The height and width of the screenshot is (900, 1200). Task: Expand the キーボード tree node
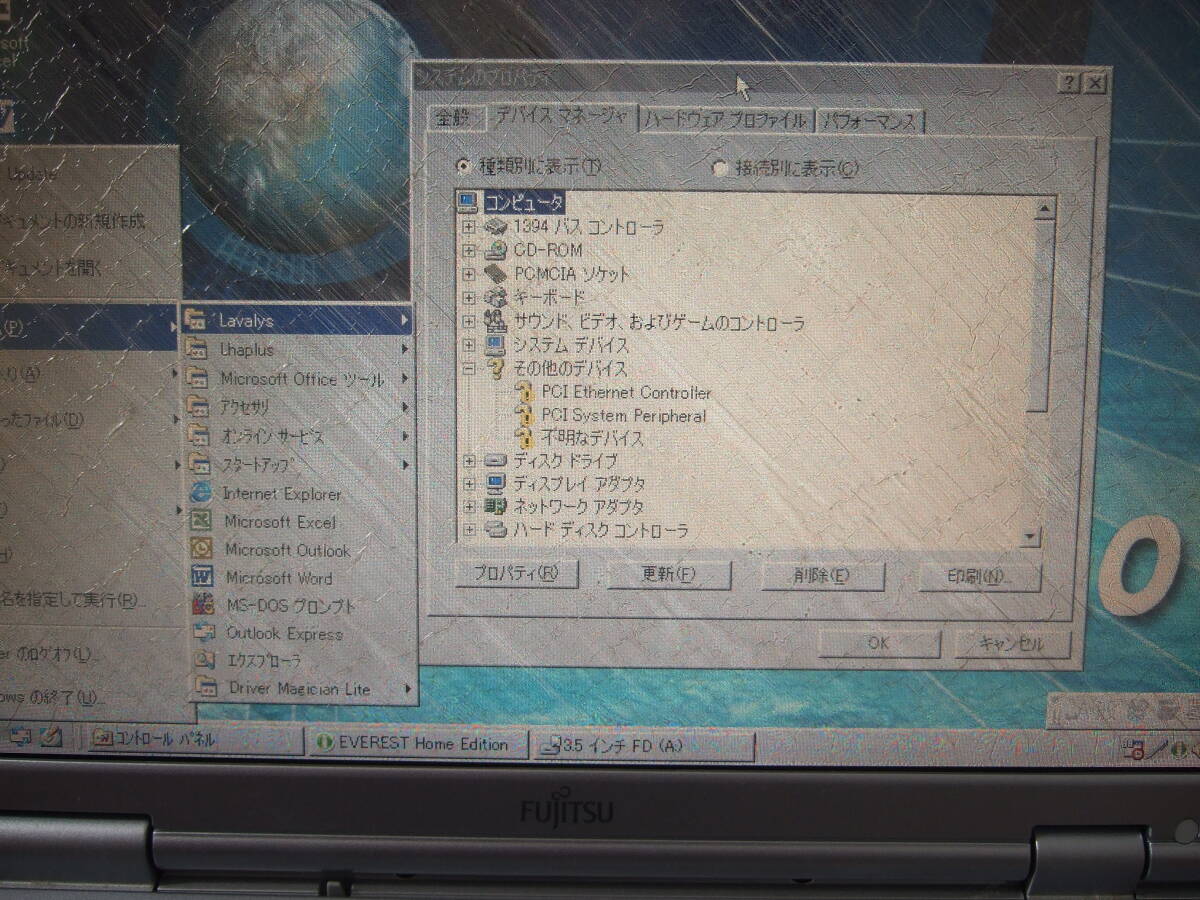469,298
